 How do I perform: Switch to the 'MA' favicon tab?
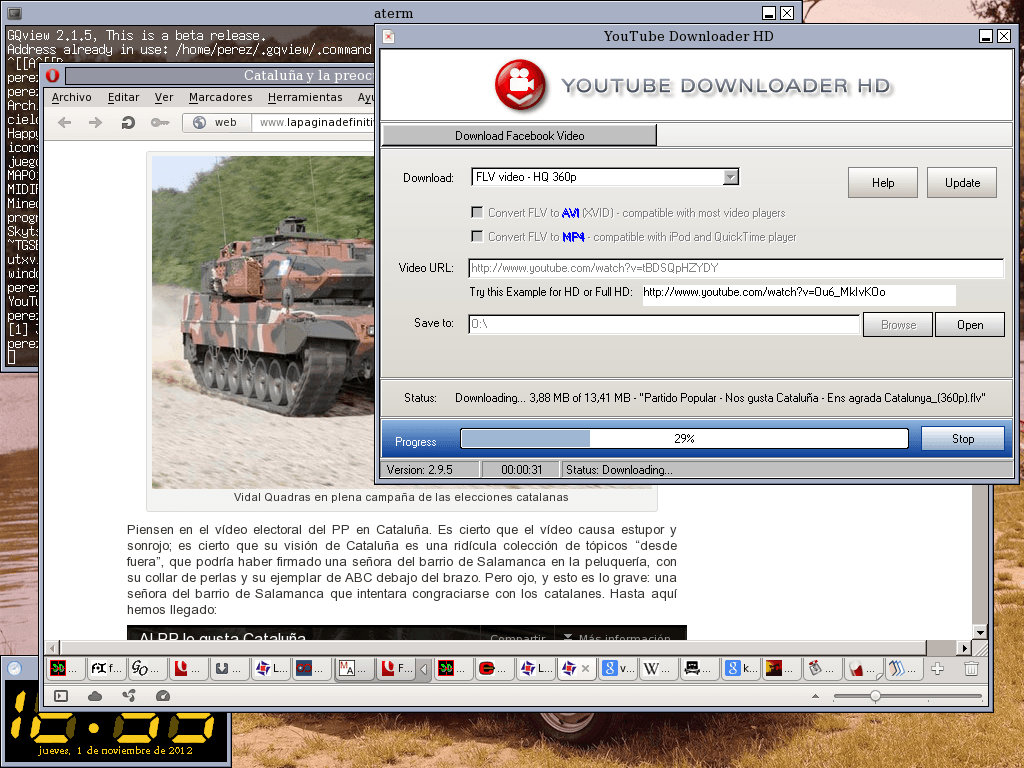353,669
